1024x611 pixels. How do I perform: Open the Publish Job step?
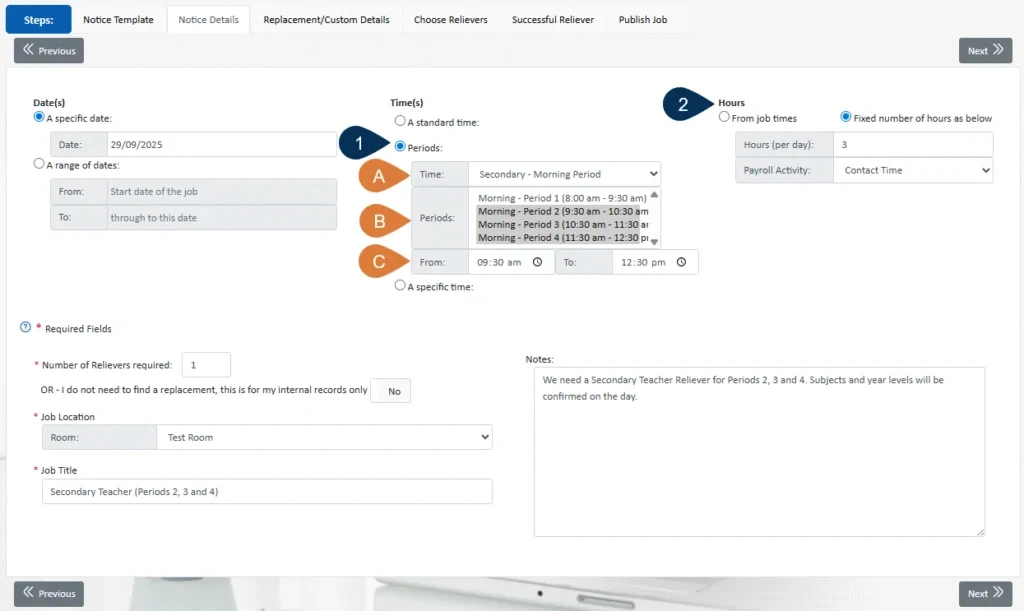coord(643,20)
